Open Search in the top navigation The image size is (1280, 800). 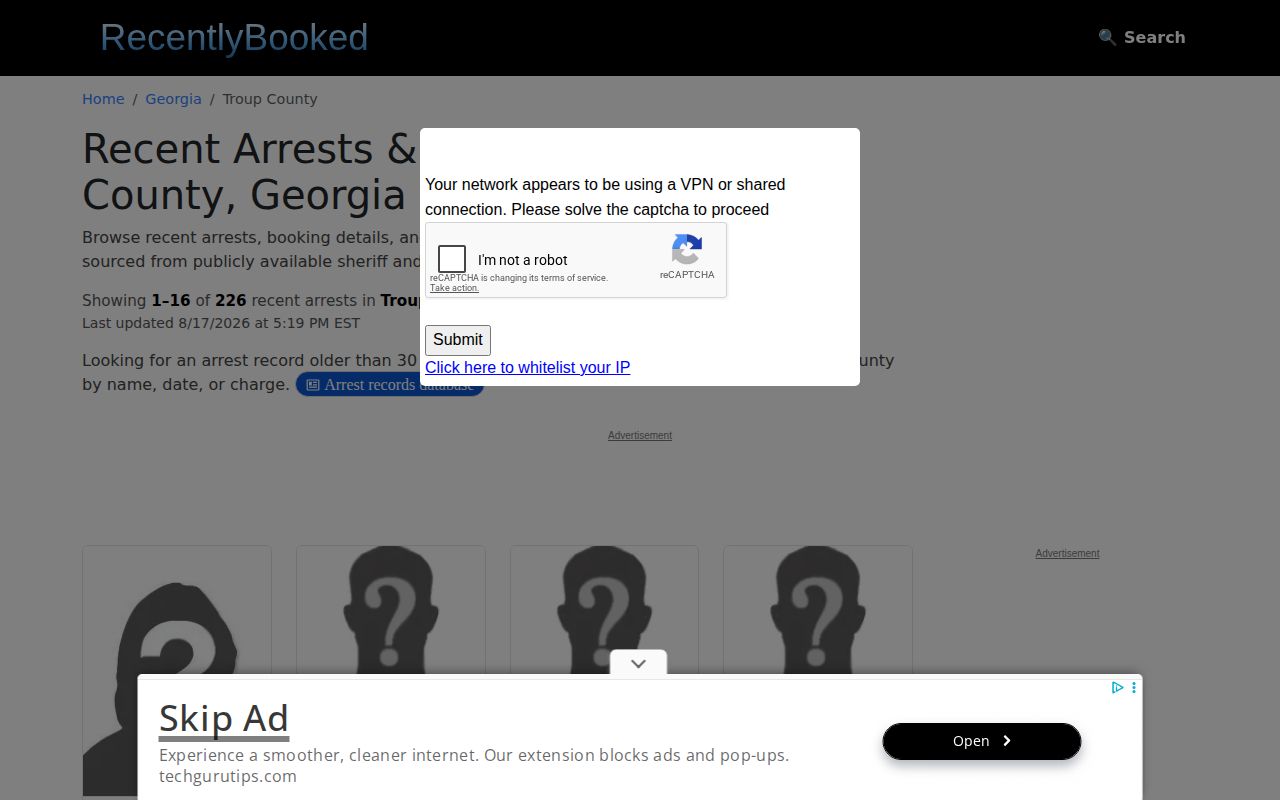point(1142,37)
